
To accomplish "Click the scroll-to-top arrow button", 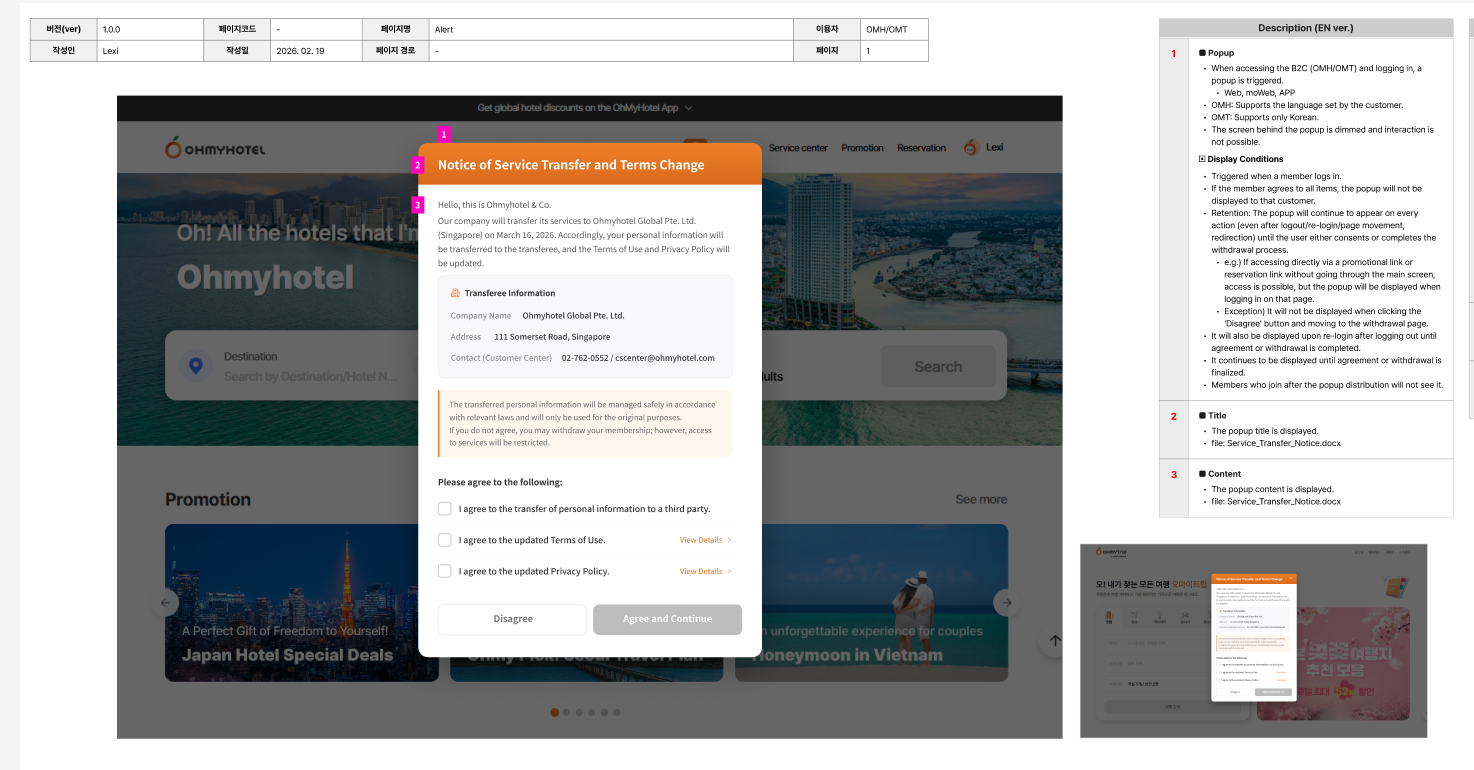I will point(1052,642).
